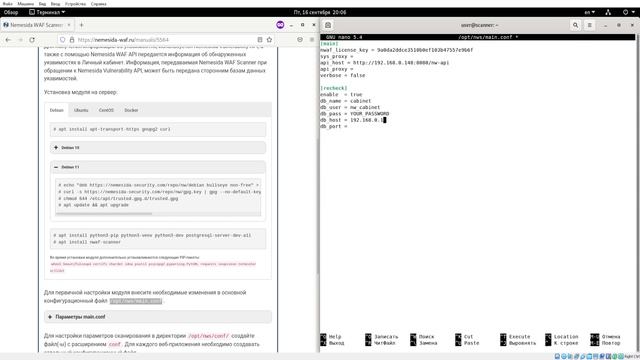This screenshot has height=360, width=640.
Task: Click the apt install apt-transport-https code line
Action: click(x=112, y=129)
